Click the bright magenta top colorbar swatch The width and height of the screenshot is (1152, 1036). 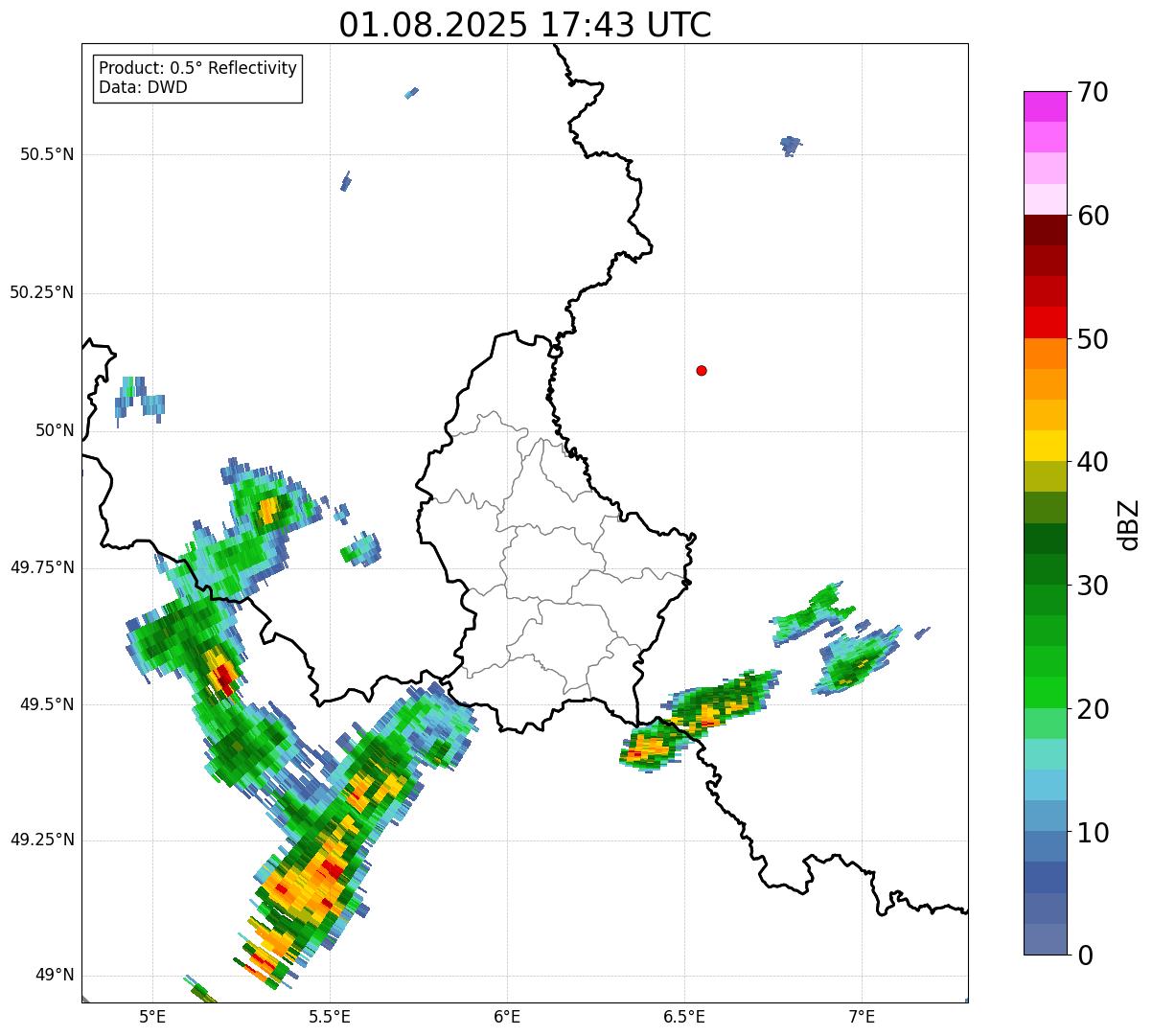1045,106
